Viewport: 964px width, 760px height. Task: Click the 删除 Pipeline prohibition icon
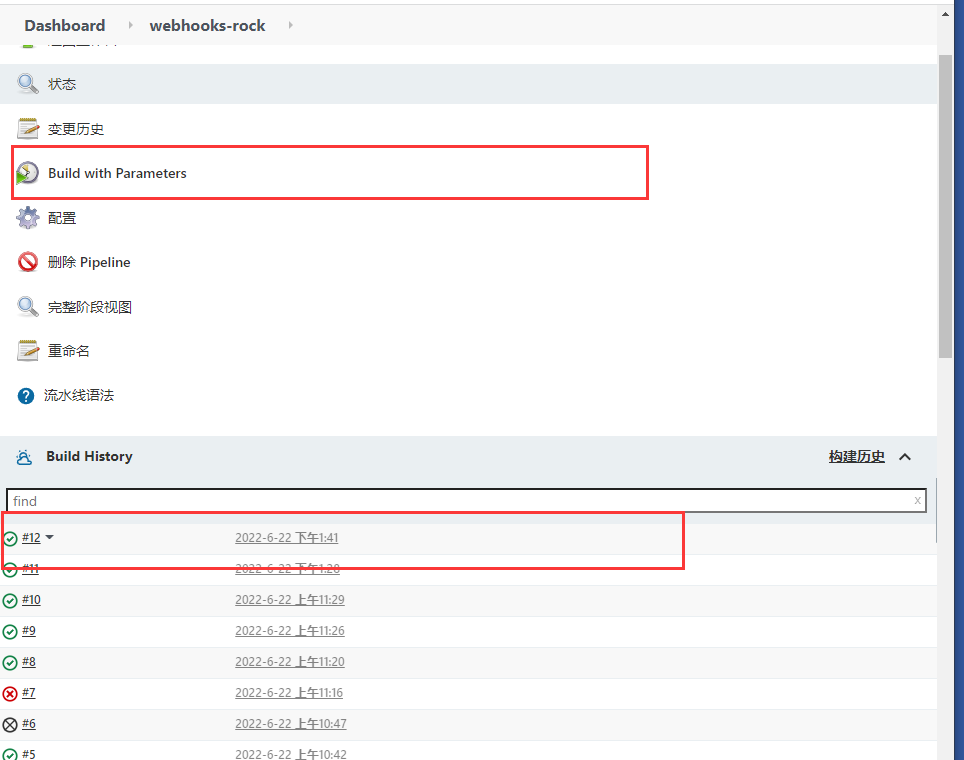tap(28, 262)
